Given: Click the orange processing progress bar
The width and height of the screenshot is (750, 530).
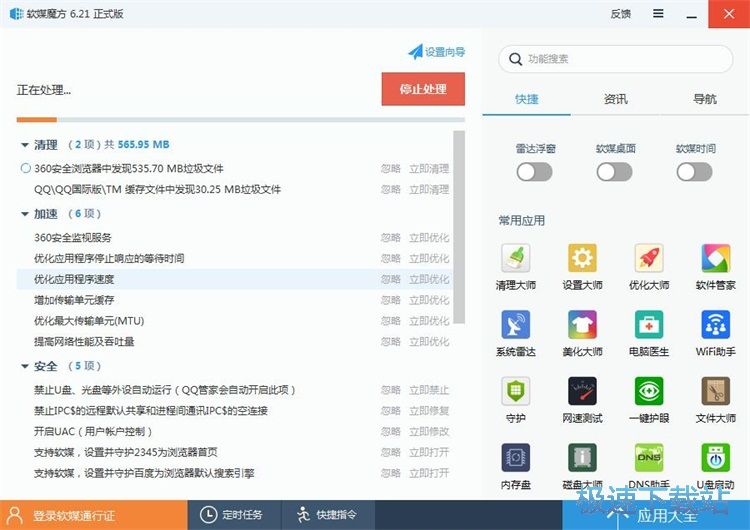Looking at the screenshot, I should [36, 120].
